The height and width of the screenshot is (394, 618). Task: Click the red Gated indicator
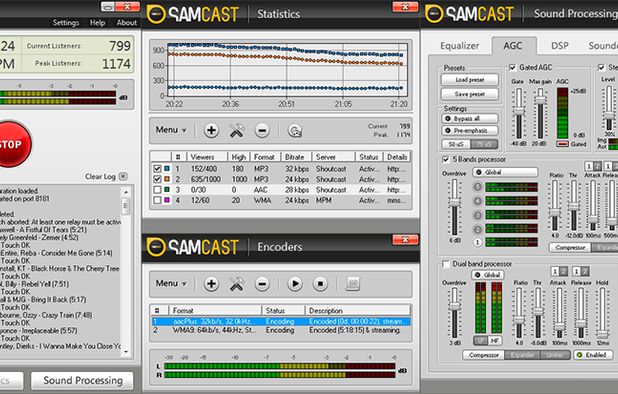[x=562, y=144]
